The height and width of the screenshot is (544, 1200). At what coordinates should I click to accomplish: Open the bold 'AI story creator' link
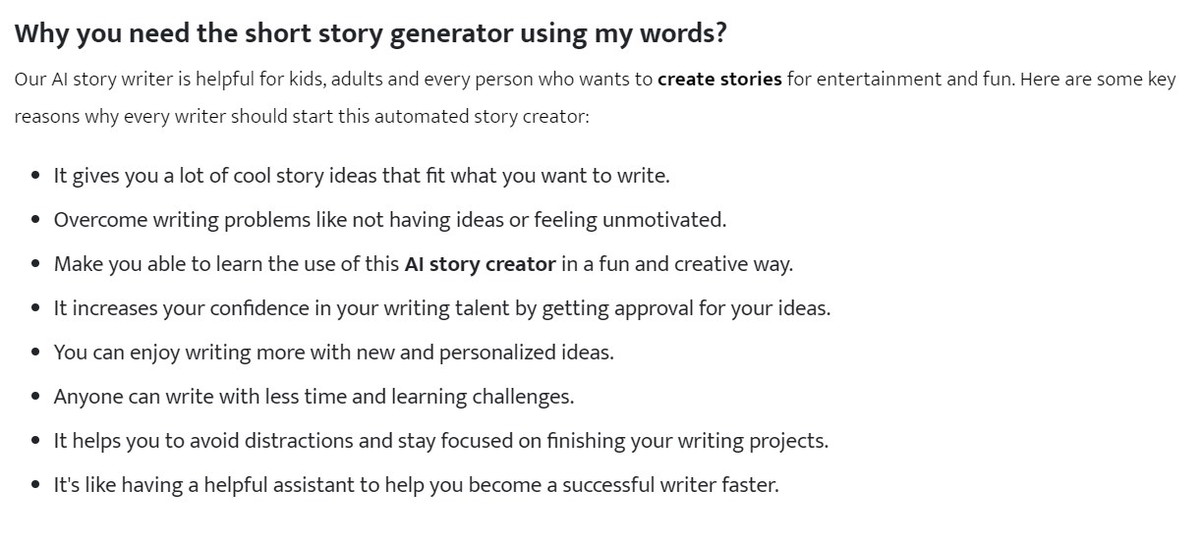[x=480, y=265]
